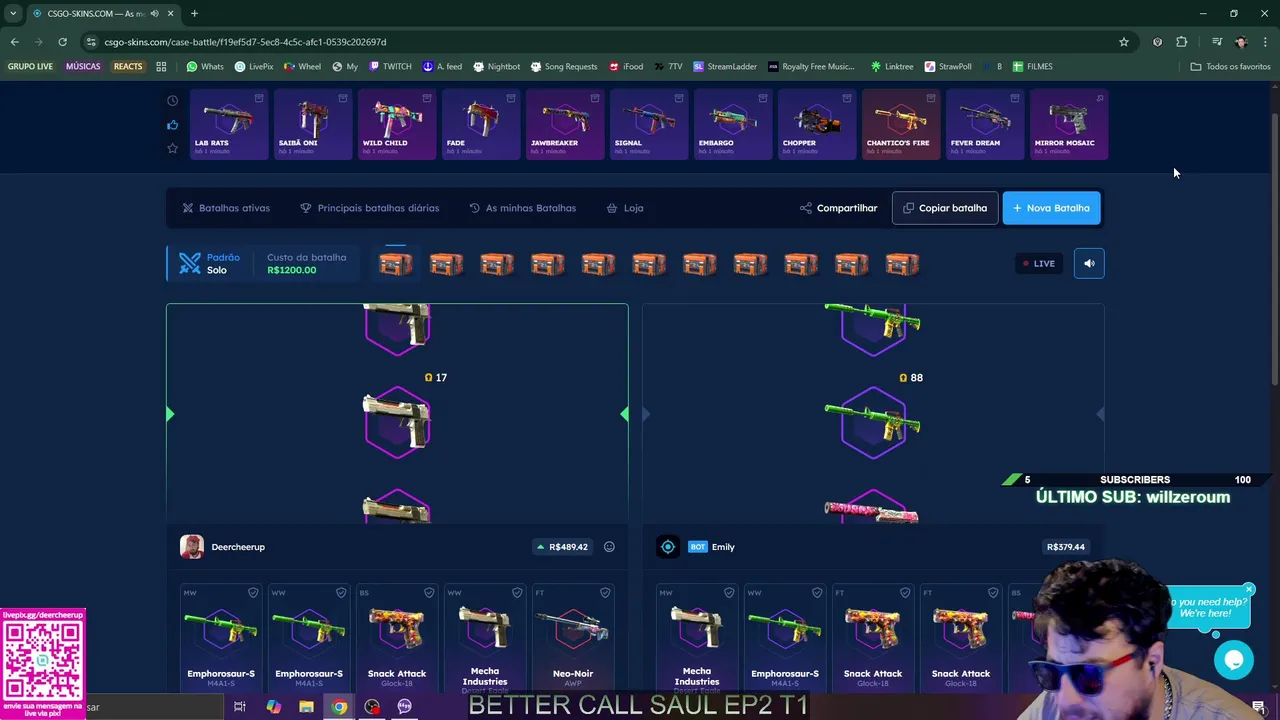This screenshot has width=1280, height=720.
Task: Click the Chrome icon in the taskbar
Action: (x=340, y=707)
